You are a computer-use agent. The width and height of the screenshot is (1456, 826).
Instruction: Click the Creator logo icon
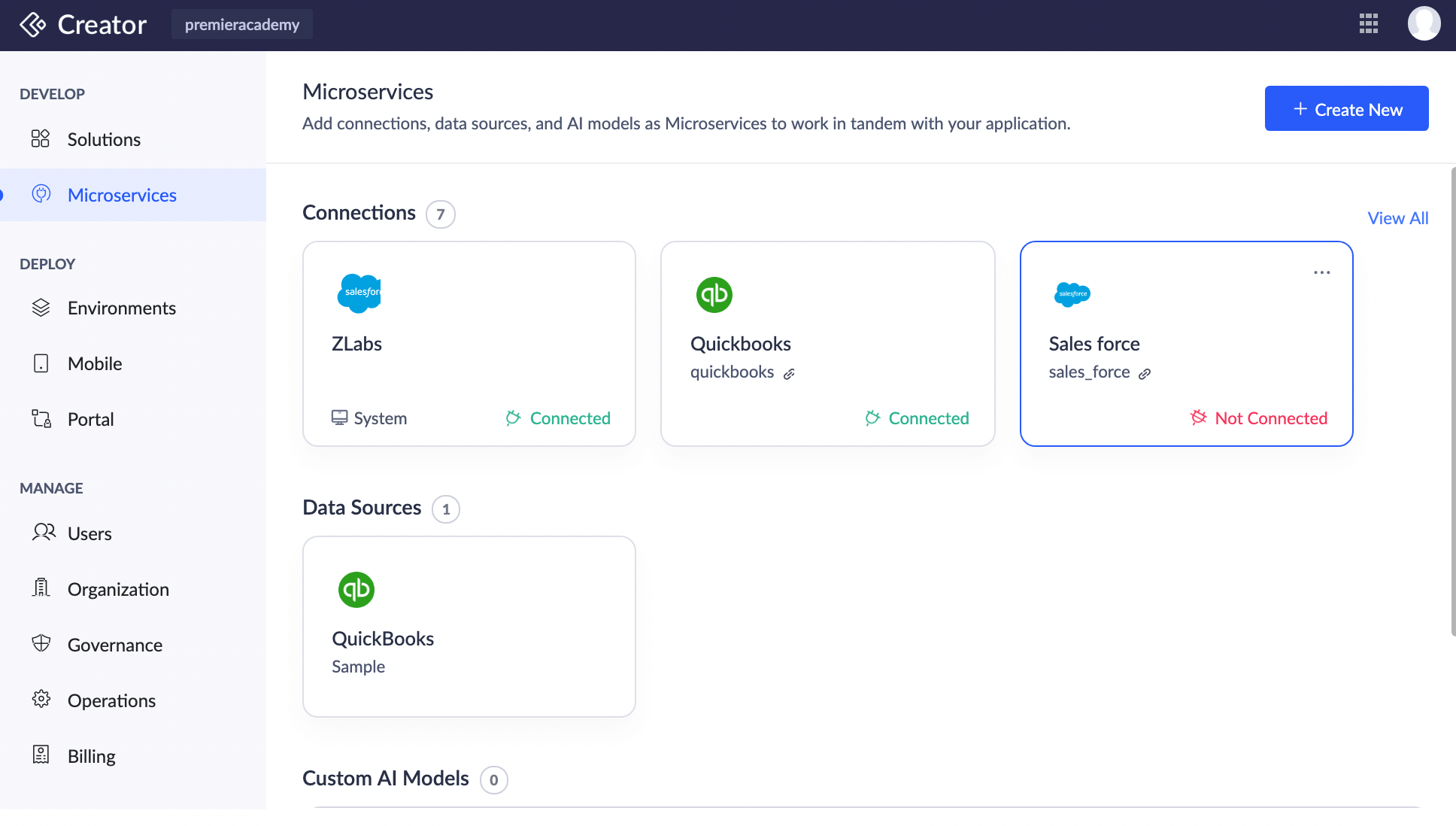[32, 25]
